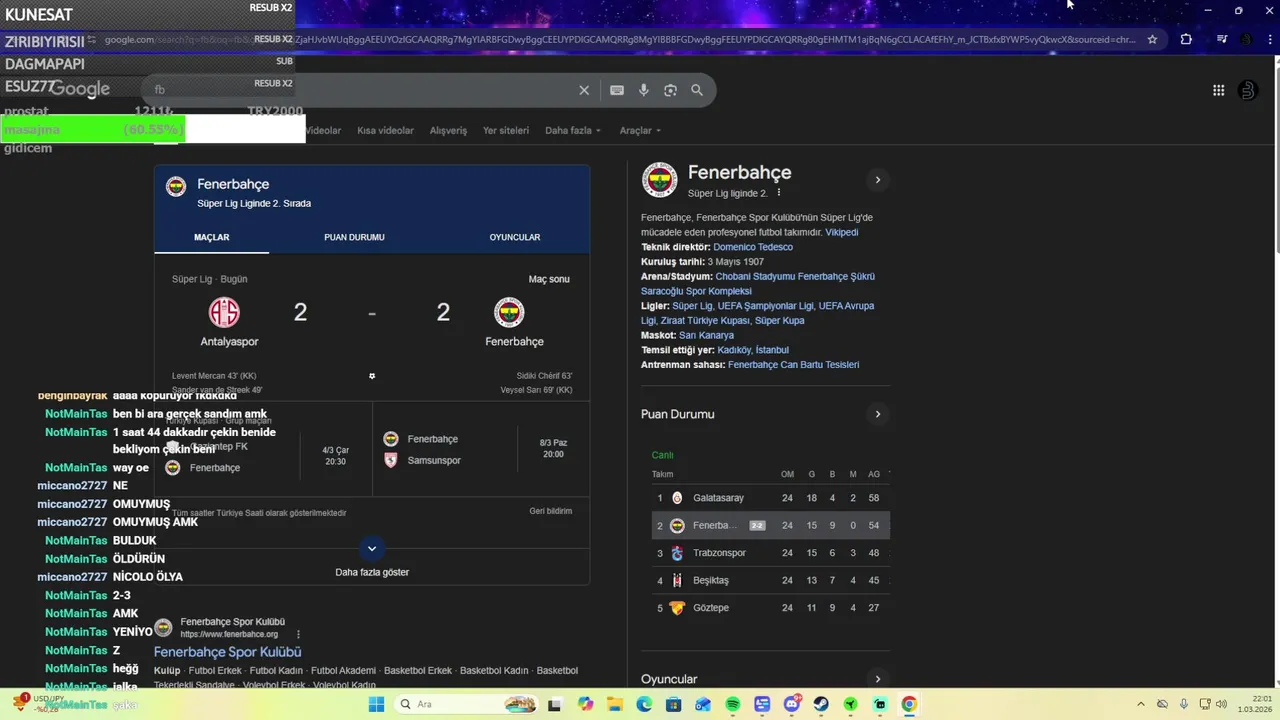Open Discord from the taskbar

pyautogui.click(x=793, y=704)
